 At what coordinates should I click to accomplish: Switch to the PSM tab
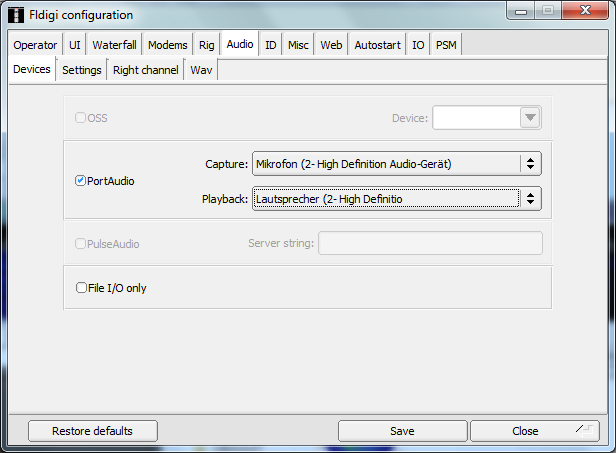click(446, 45)
